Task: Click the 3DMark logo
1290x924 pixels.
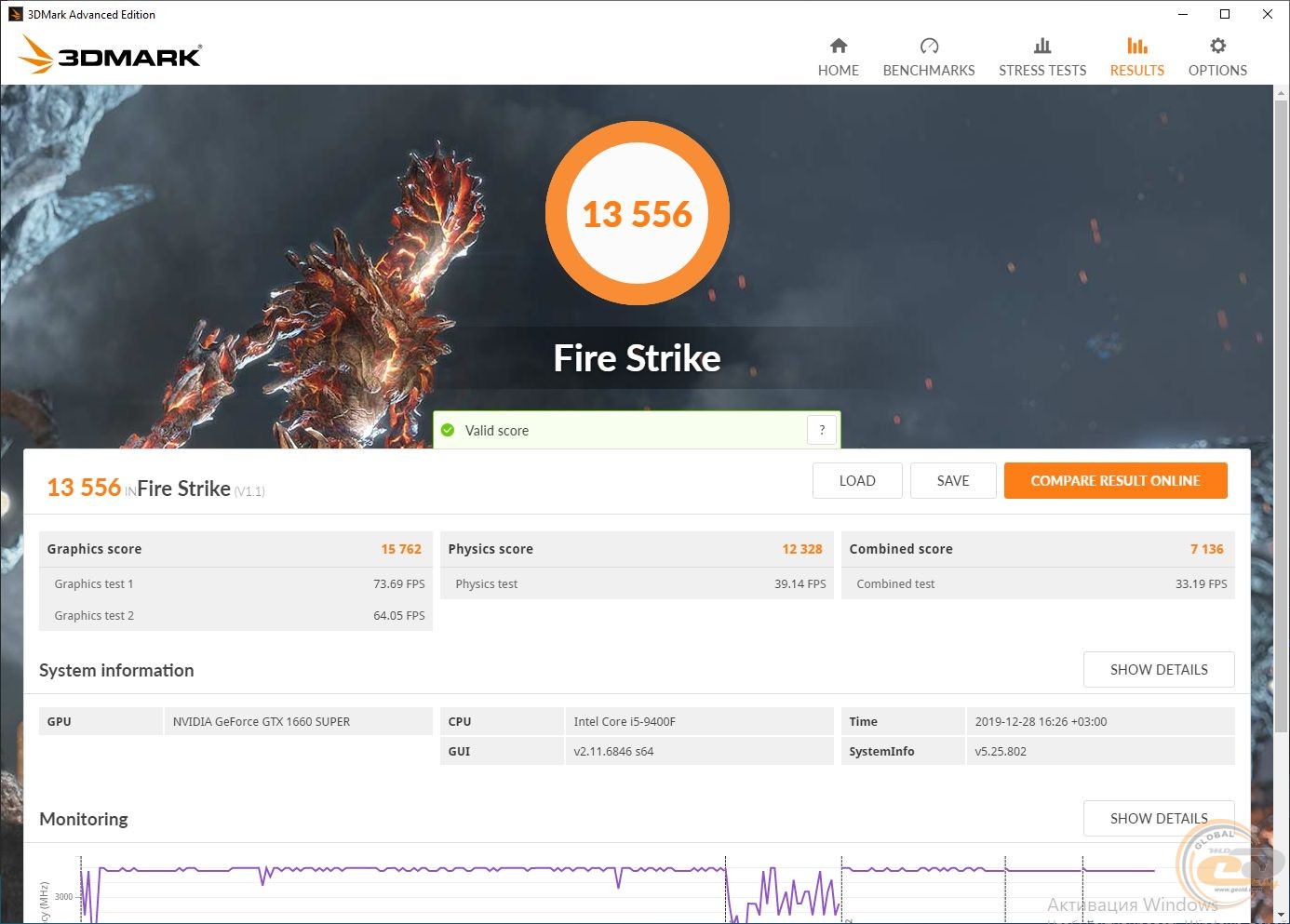Action: [x=111, y=55]
